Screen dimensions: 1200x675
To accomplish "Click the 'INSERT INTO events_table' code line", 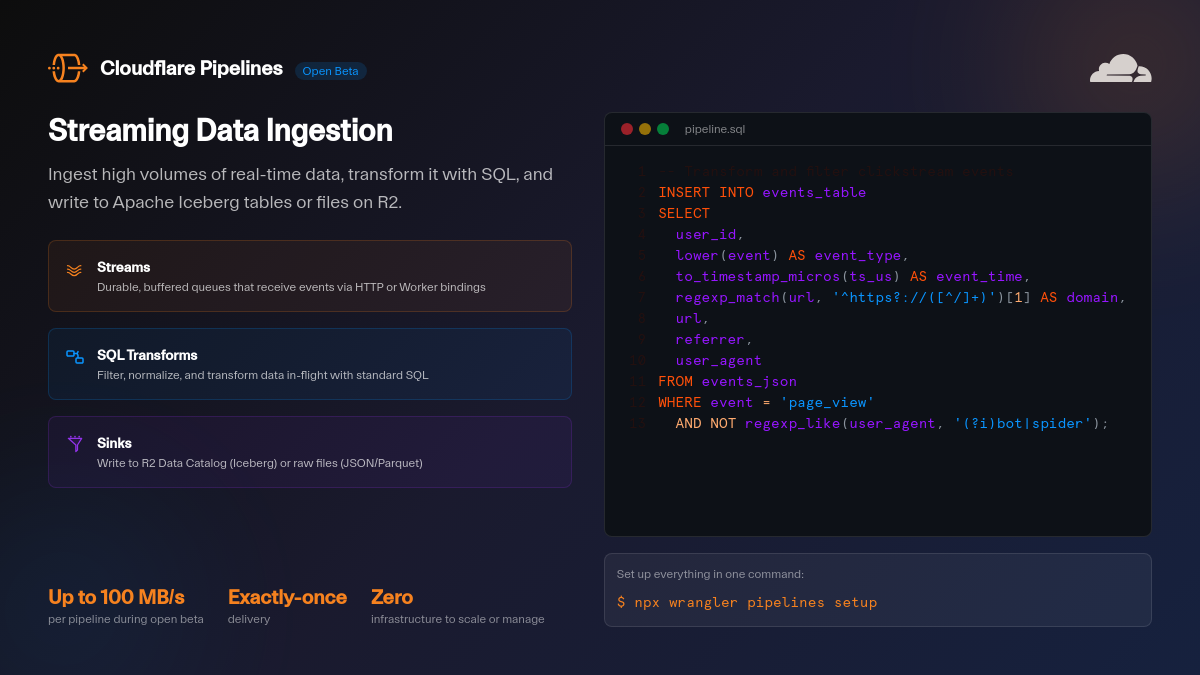I will (x=762, y=192).
